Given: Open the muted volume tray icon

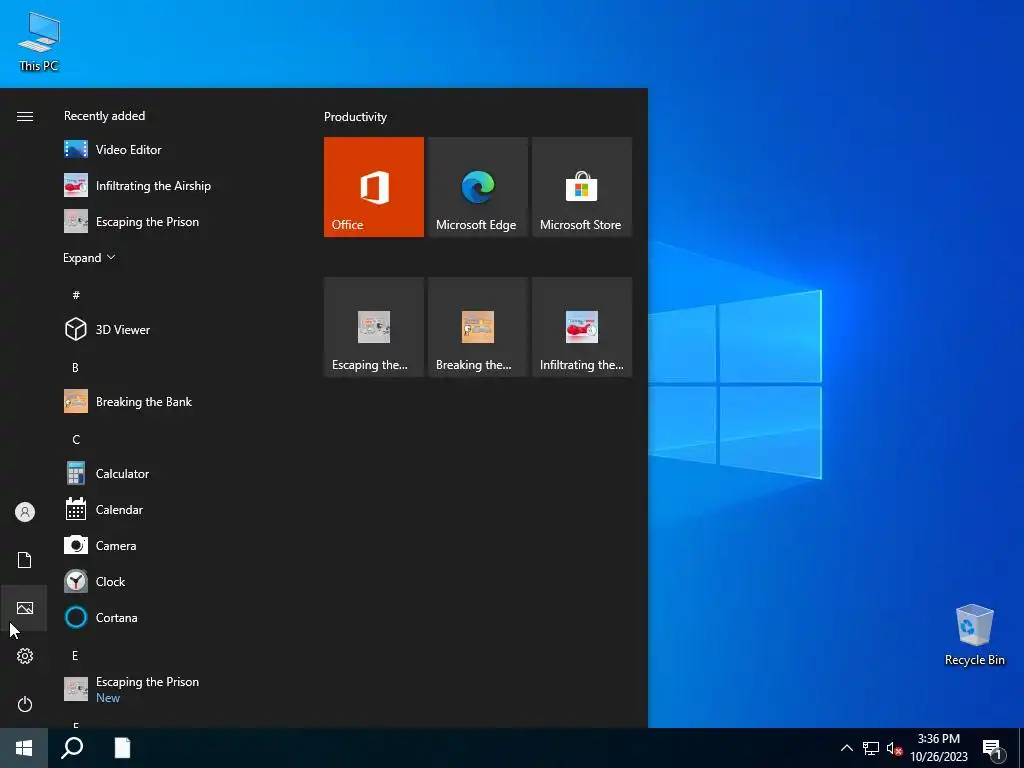Looking at the screenshot, I should click(x=894, y=748).
